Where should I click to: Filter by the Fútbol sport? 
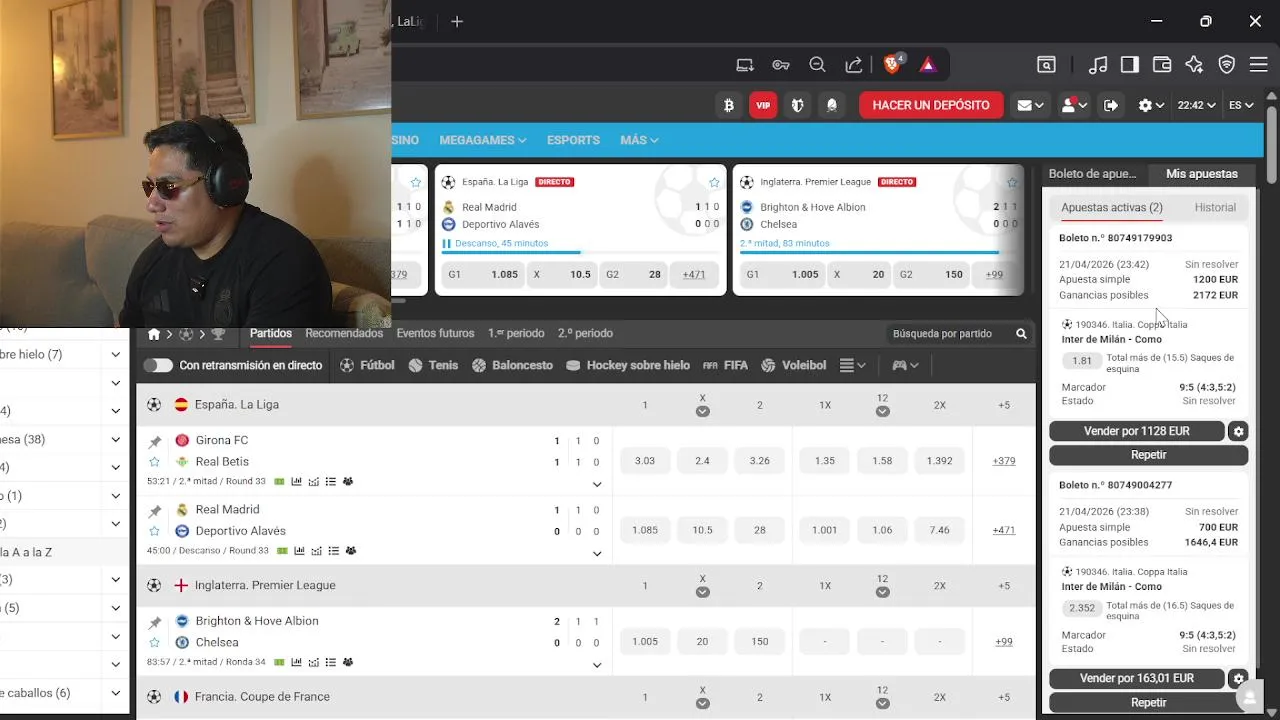[367, 365]
